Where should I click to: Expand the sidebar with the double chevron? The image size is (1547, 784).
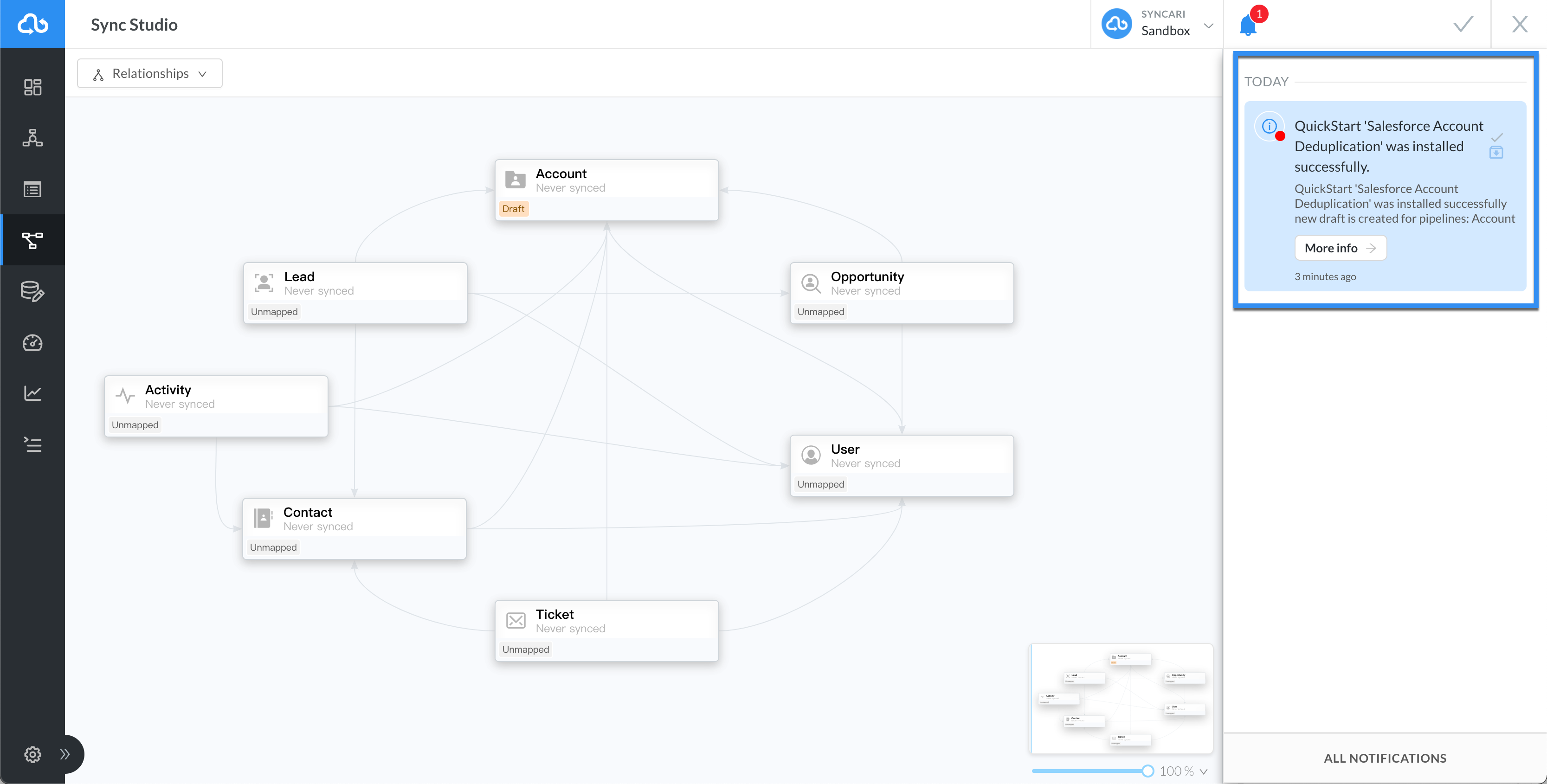(65, 754)
